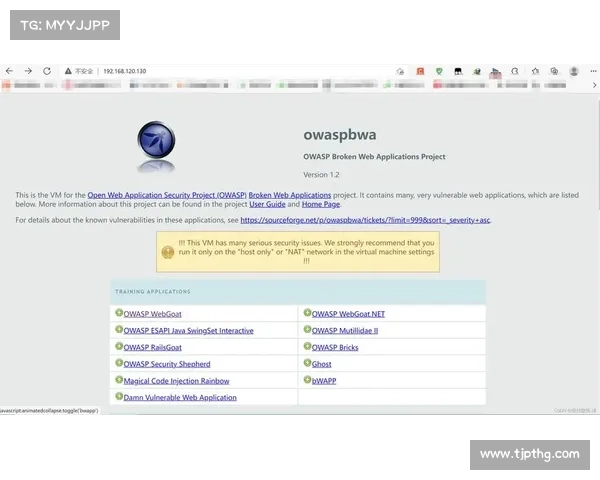Open the browser extension left of the flag extension
This screenshot has width=600, height=480.
coord(477,71)
